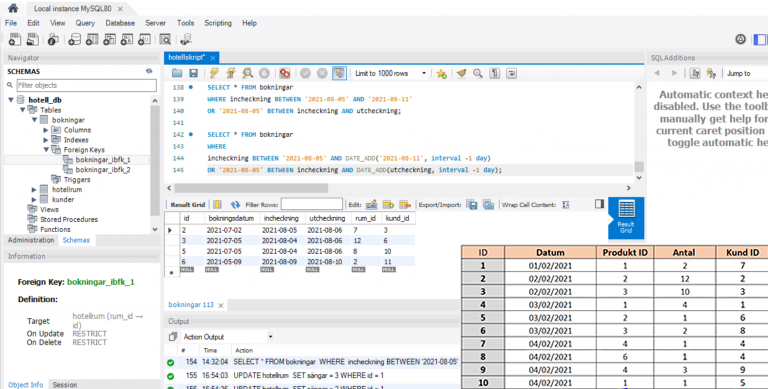Viewport: 768px width, 389px height.
Task: Close the bokningar 113 result tab
Action: (x=220, y=305)
